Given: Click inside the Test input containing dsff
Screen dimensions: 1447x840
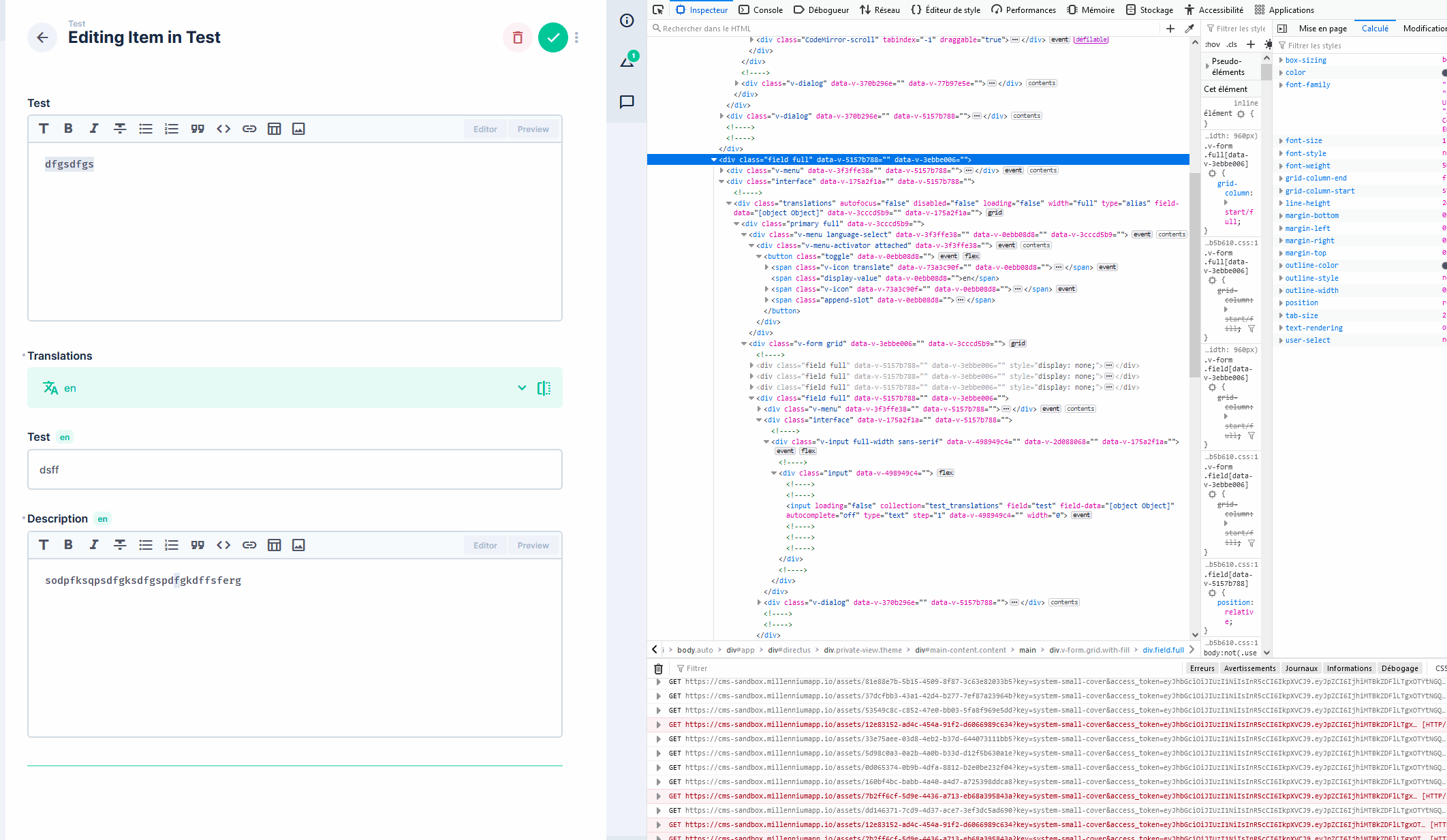Looking at the screenshot, I should tap(293, 469).
